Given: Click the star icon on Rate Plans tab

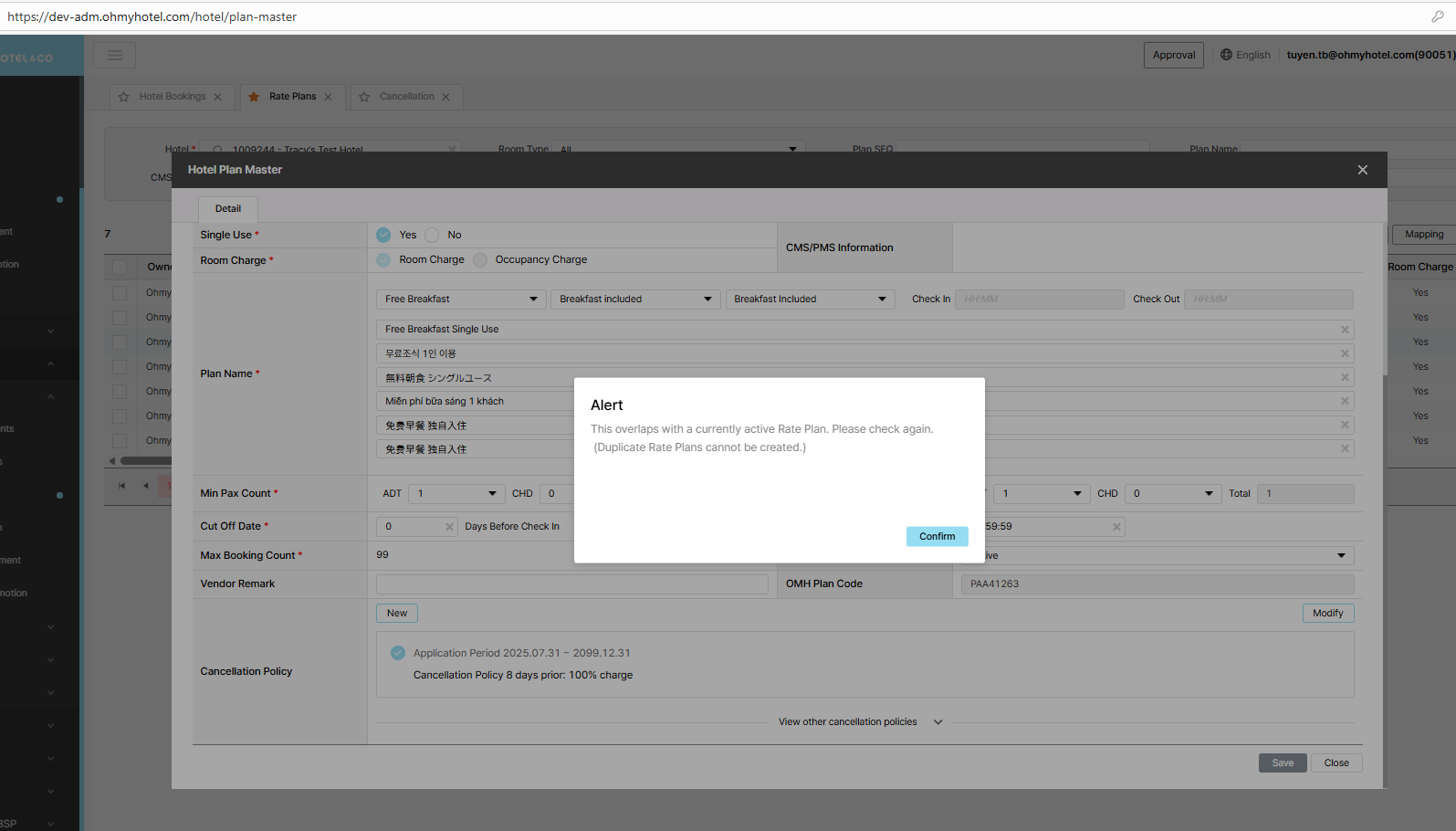Looking at the screenshot, I should (255, 97).
